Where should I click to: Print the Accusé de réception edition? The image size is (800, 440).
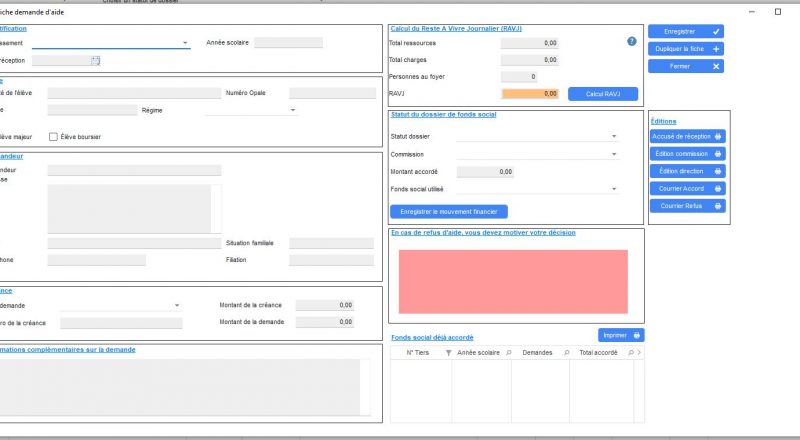(688, 136)
